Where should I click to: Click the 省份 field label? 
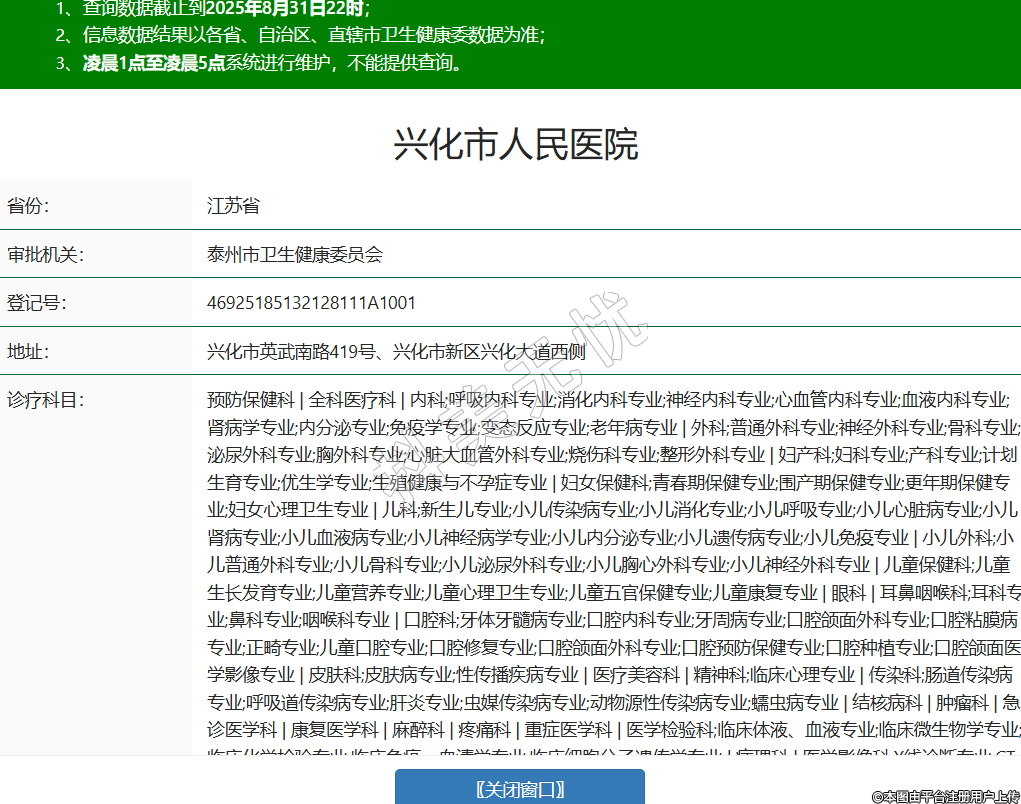pos(28,206)
